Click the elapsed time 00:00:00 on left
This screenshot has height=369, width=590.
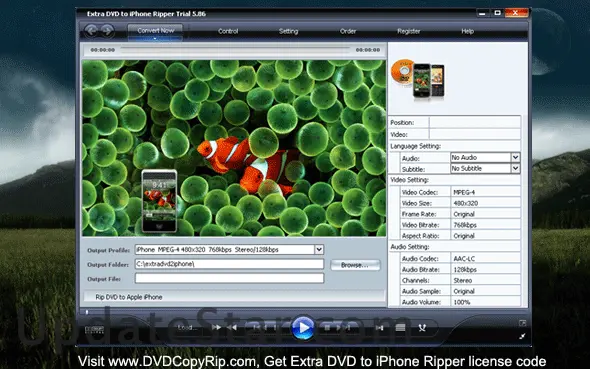tap(103, 50)
